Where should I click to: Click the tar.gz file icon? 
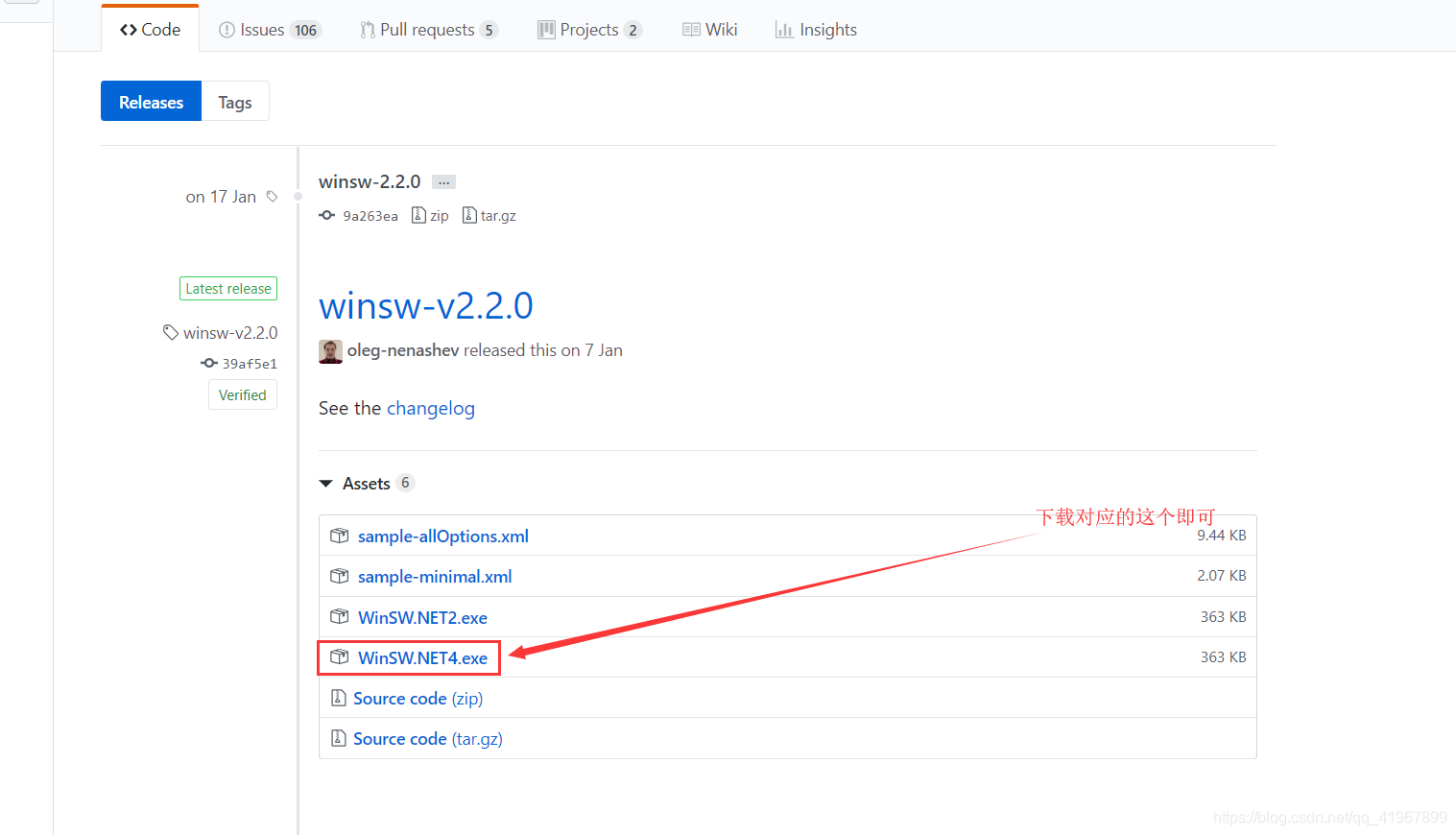469,215
